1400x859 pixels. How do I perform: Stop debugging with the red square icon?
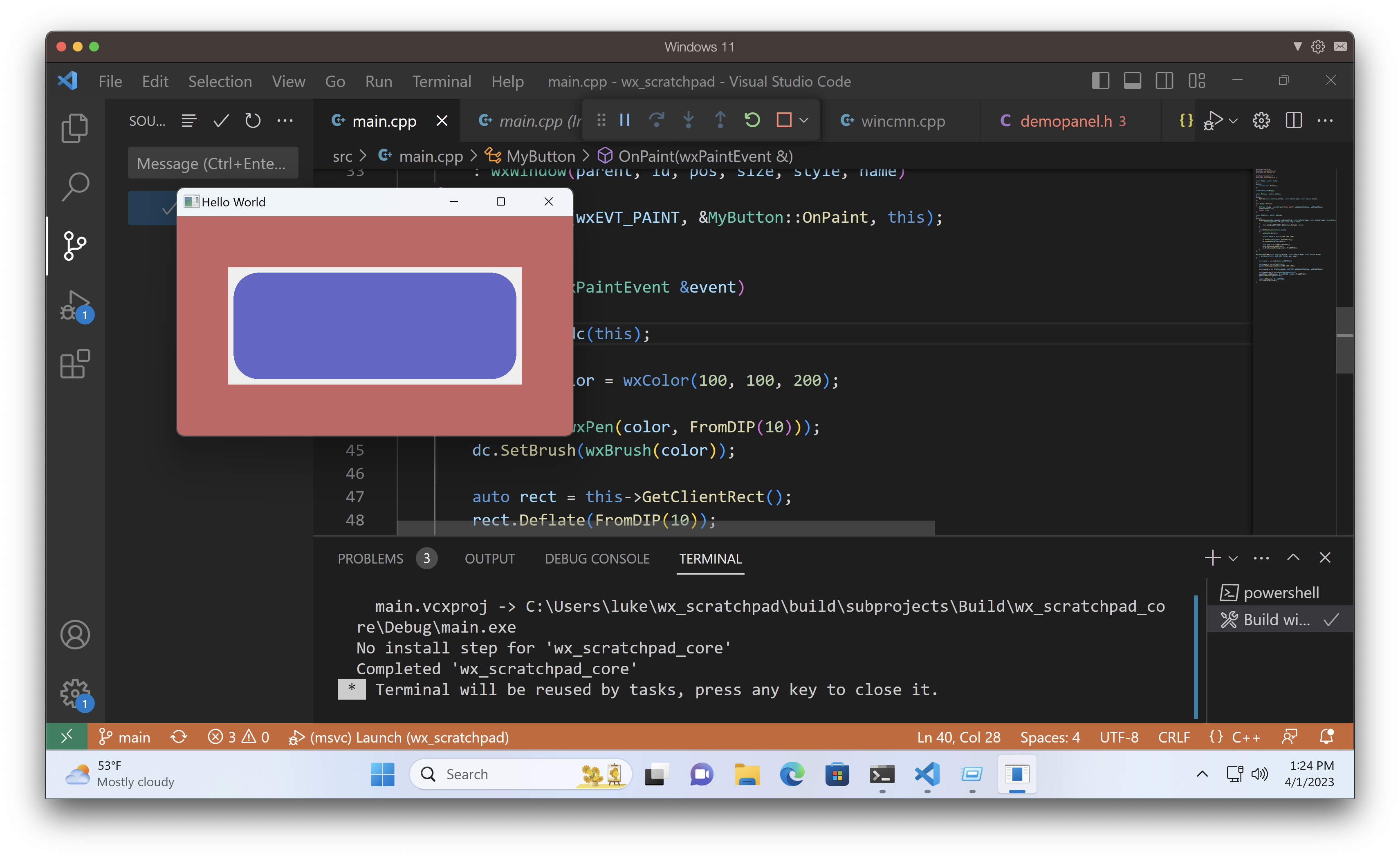(784, 120)
